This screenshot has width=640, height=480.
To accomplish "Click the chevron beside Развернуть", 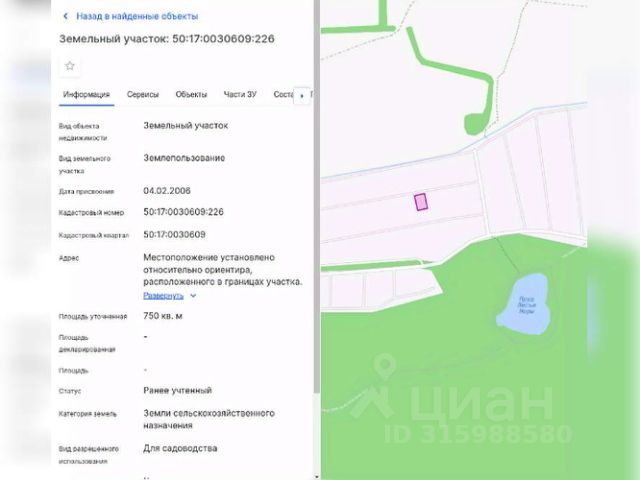I will coord(193,296).
